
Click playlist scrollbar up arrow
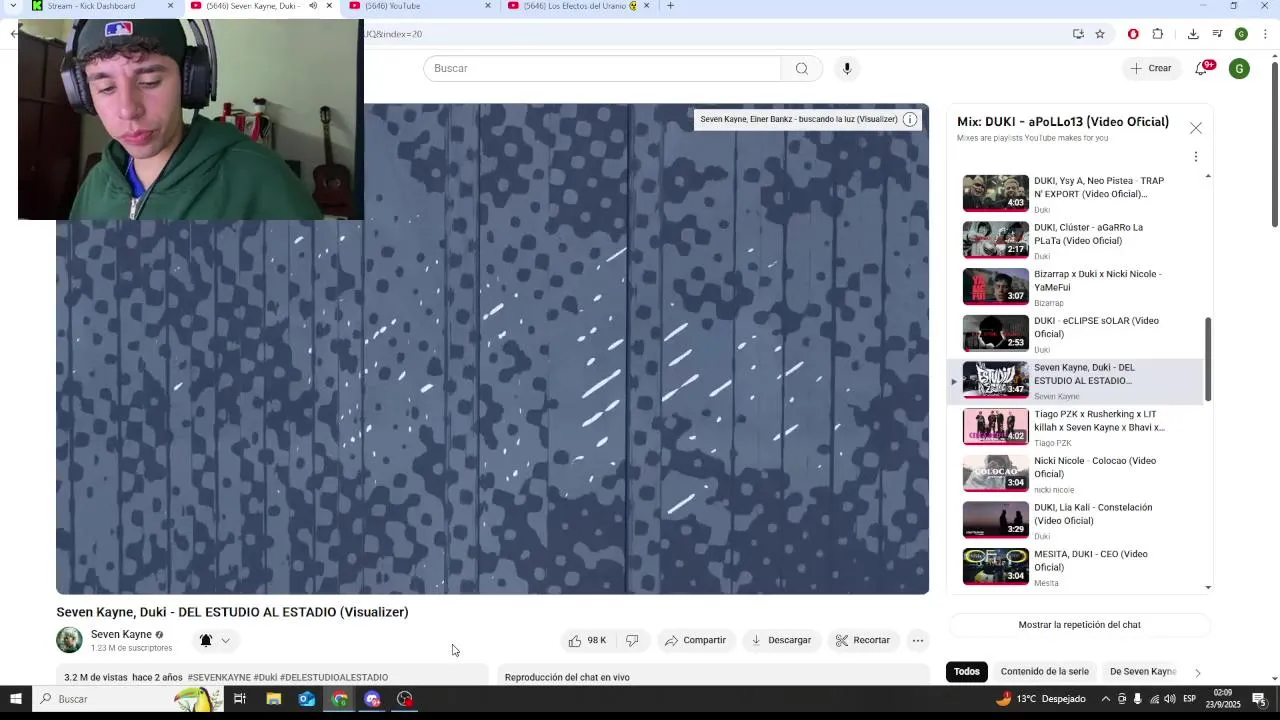coord(1208,177)
